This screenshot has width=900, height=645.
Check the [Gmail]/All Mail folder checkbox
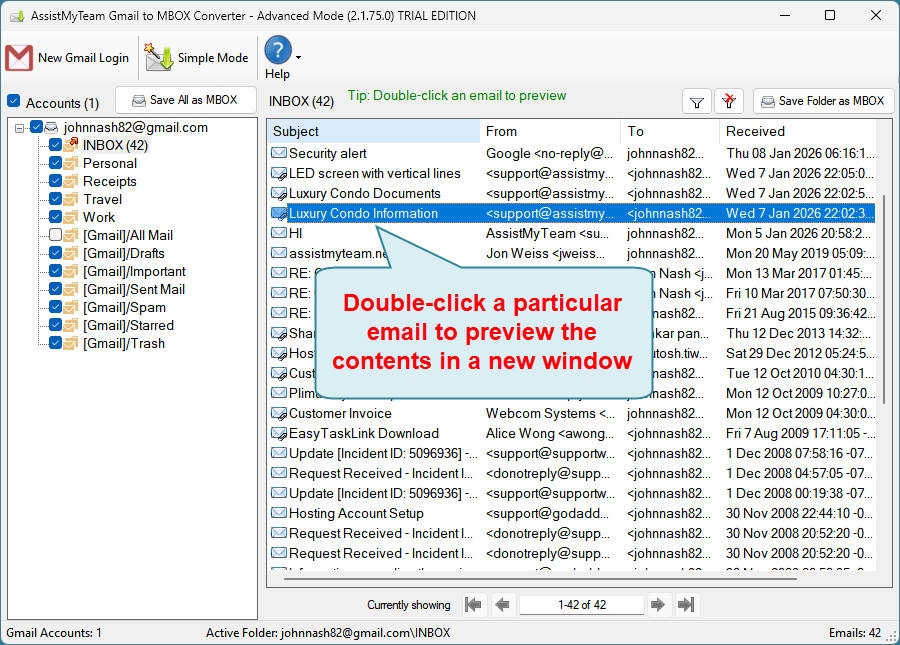click(56, 235)
